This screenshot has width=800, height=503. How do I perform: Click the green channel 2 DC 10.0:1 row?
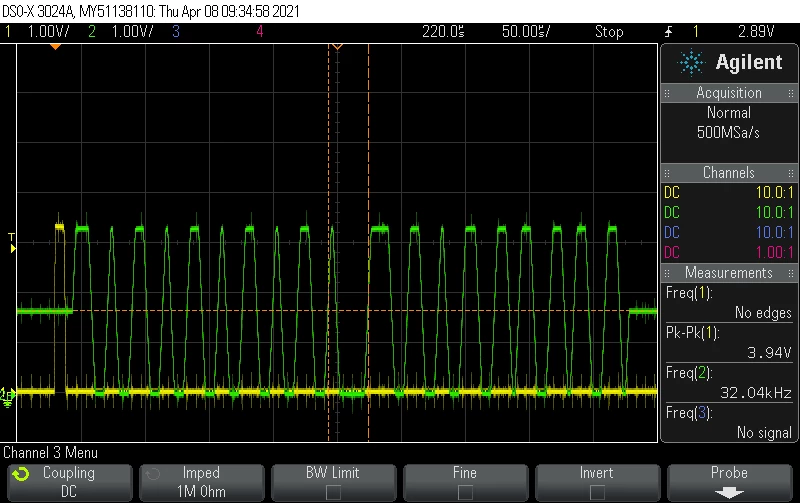[x=729, y=212]
